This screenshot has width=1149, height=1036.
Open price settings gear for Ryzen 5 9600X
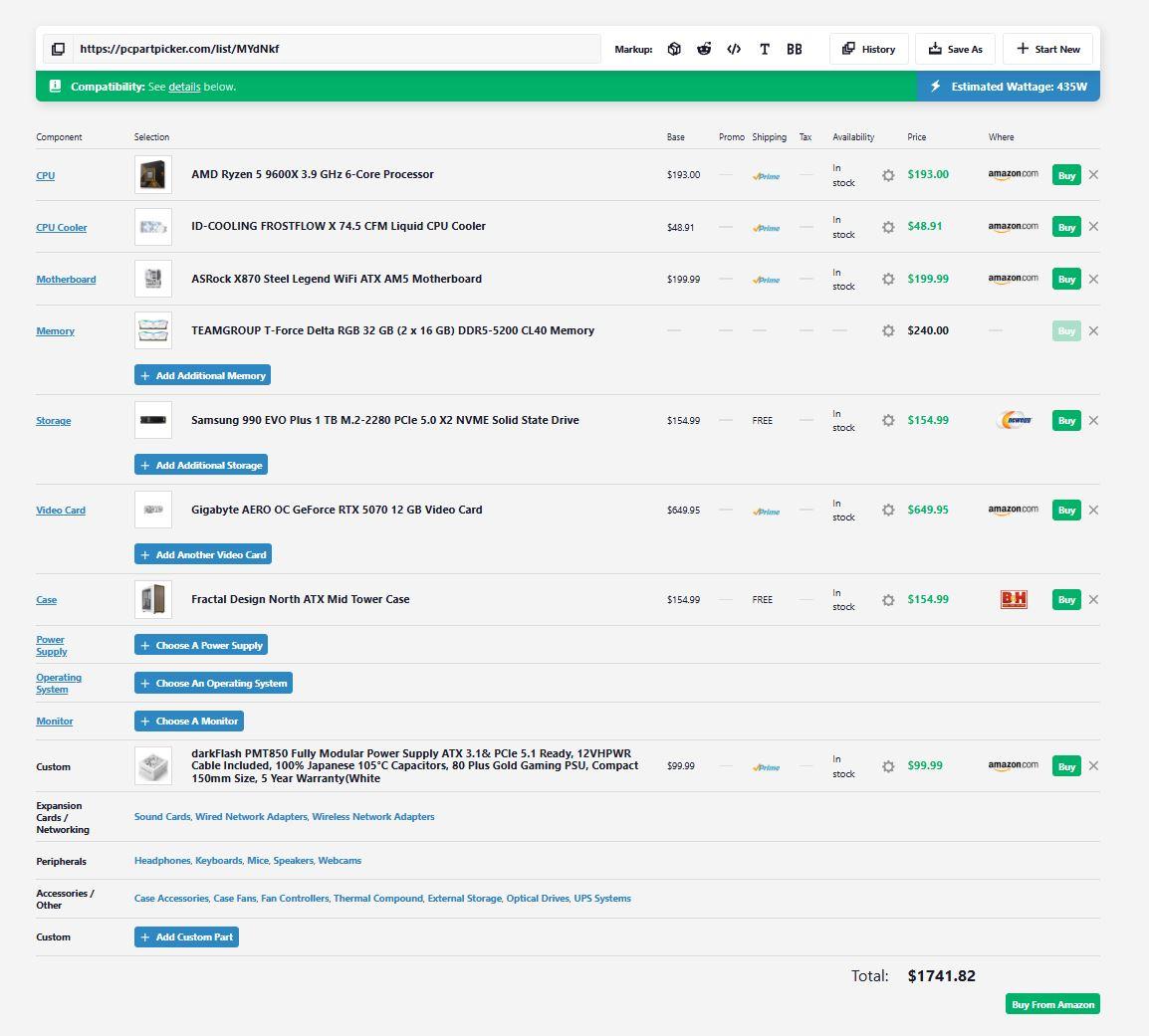pyautogui.click(x=888, y=175)
